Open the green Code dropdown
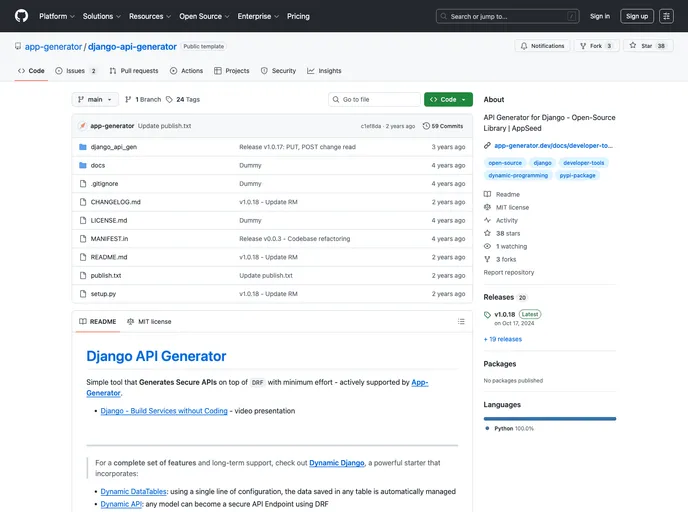This screenshot has width=688, height=512. [448, 100]
